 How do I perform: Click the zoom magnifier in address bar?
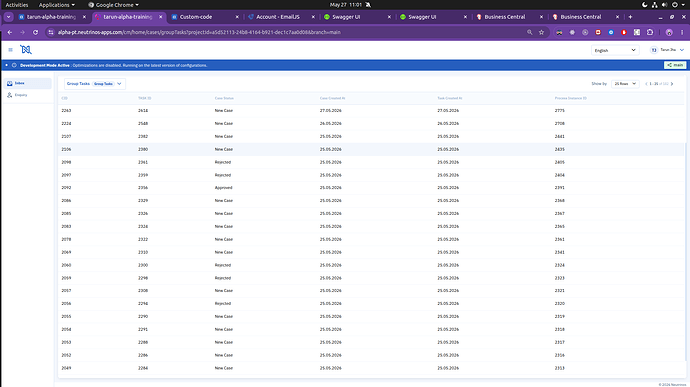529,32
